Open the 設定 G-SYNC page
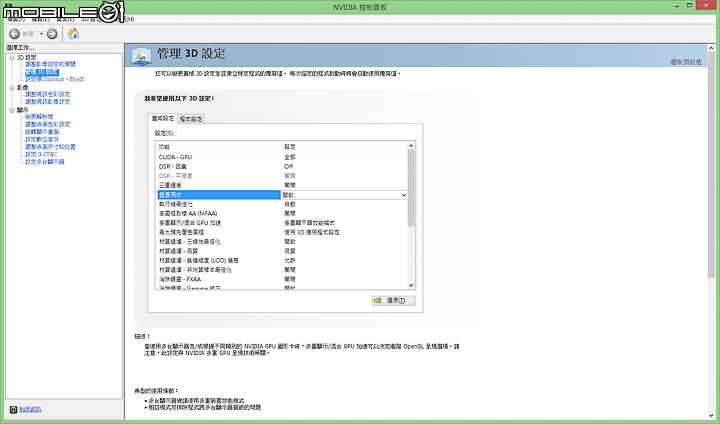This screenshot has height=424, width=720. [41, 154]
